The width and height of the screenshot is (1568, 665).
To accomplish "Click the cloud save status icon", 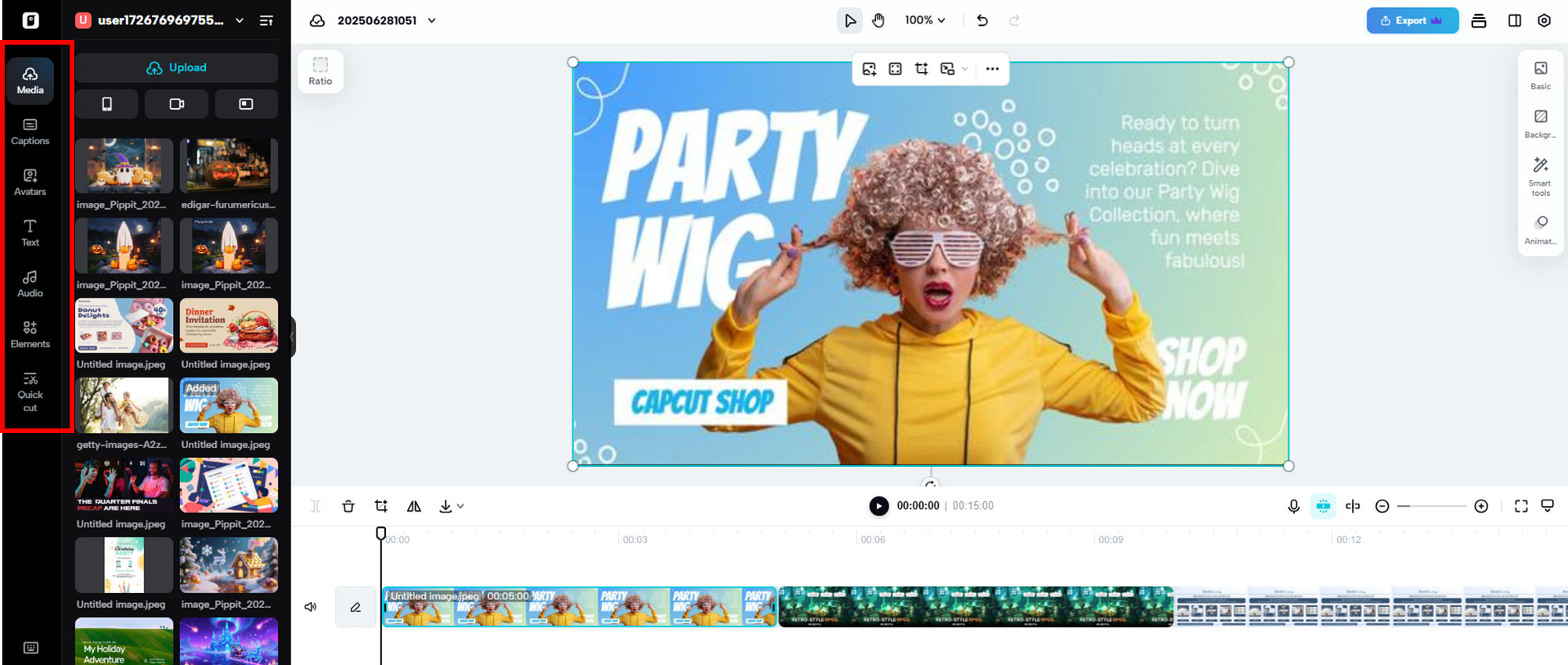I will 317,20.
